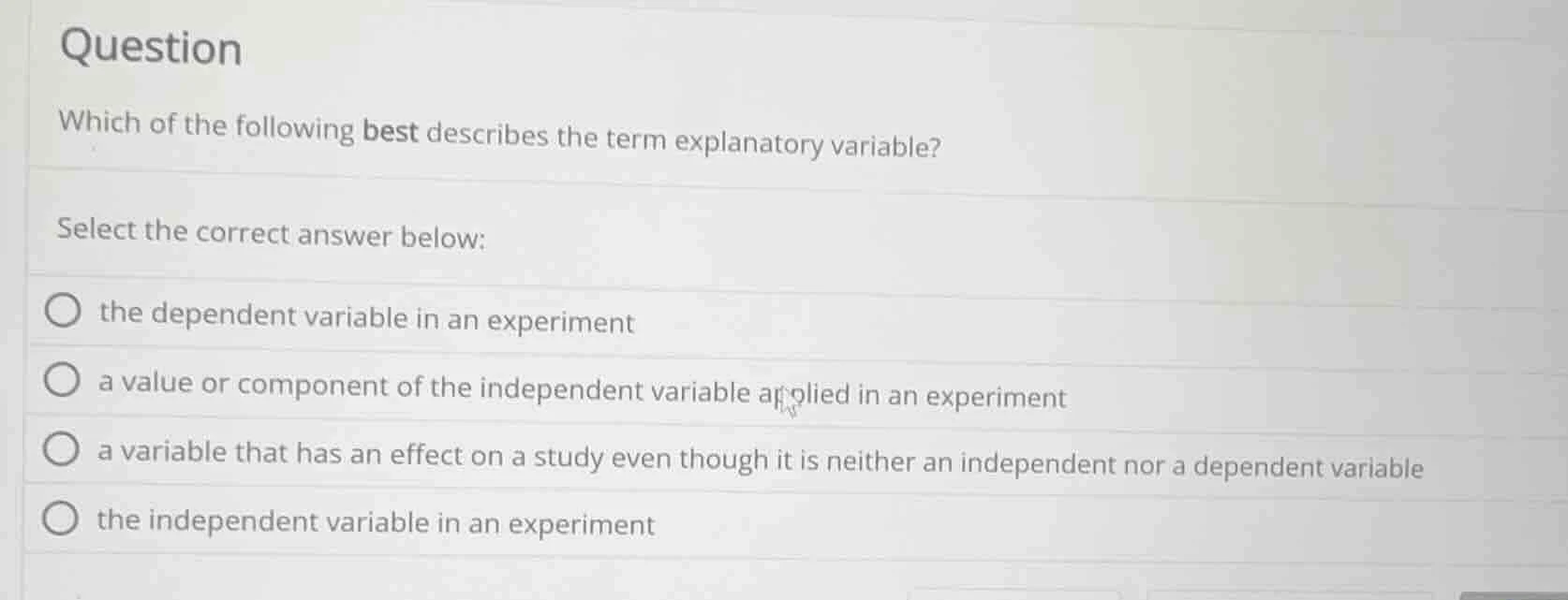
Task: Click the 'Select the correct answer below' instruction
Action: click(269, 236)
